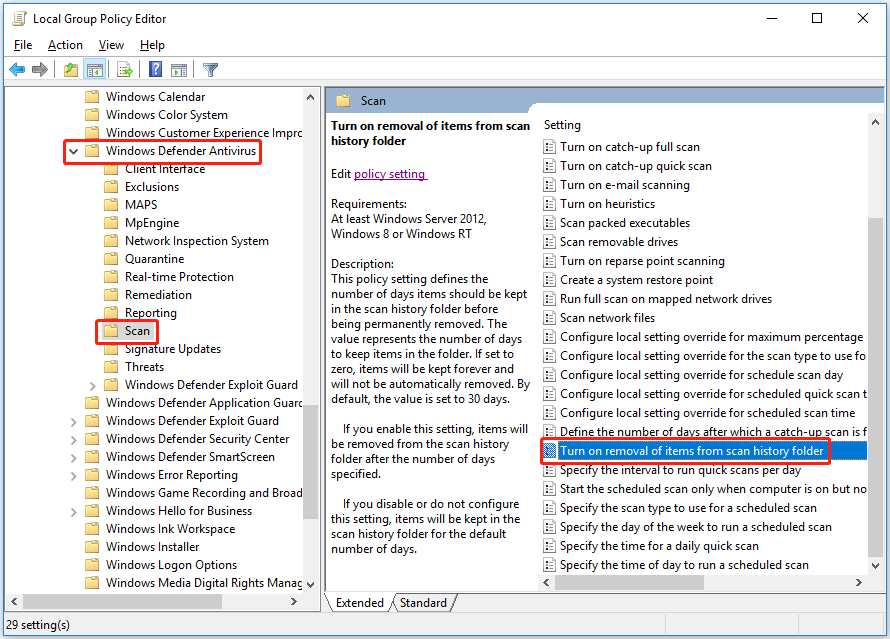Select Signature Updates tree folder

pyautogui.click(x=173, y=349)
